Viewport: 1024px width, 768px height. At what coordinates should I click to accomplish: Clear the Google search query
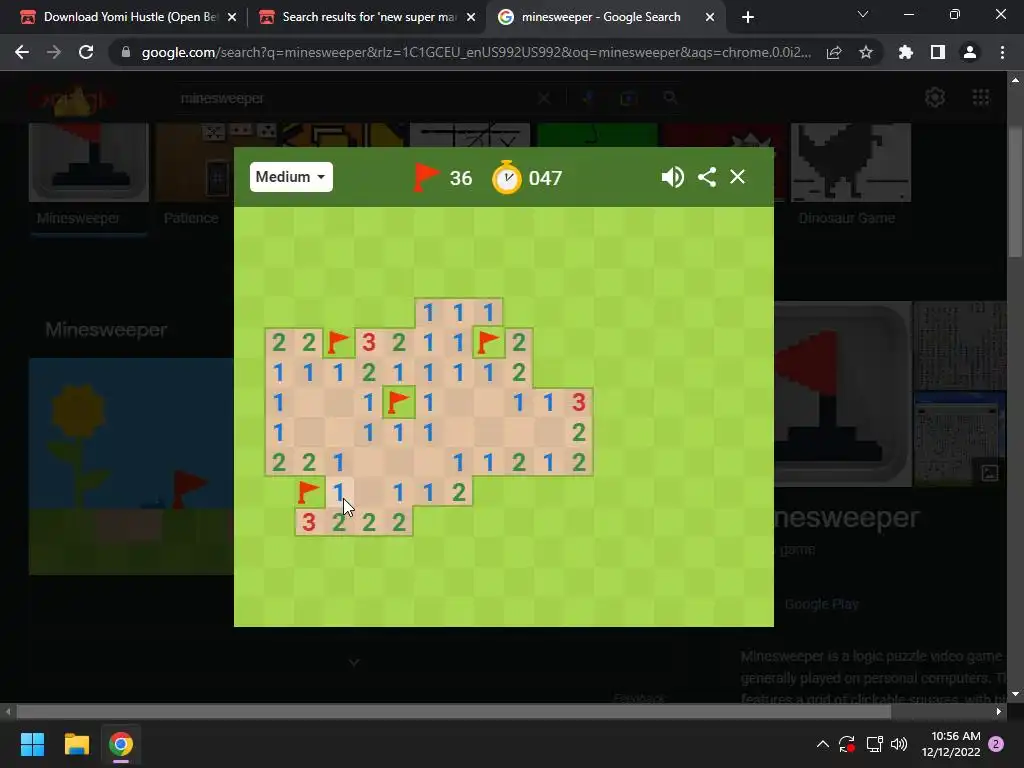(x=543, y=98)
